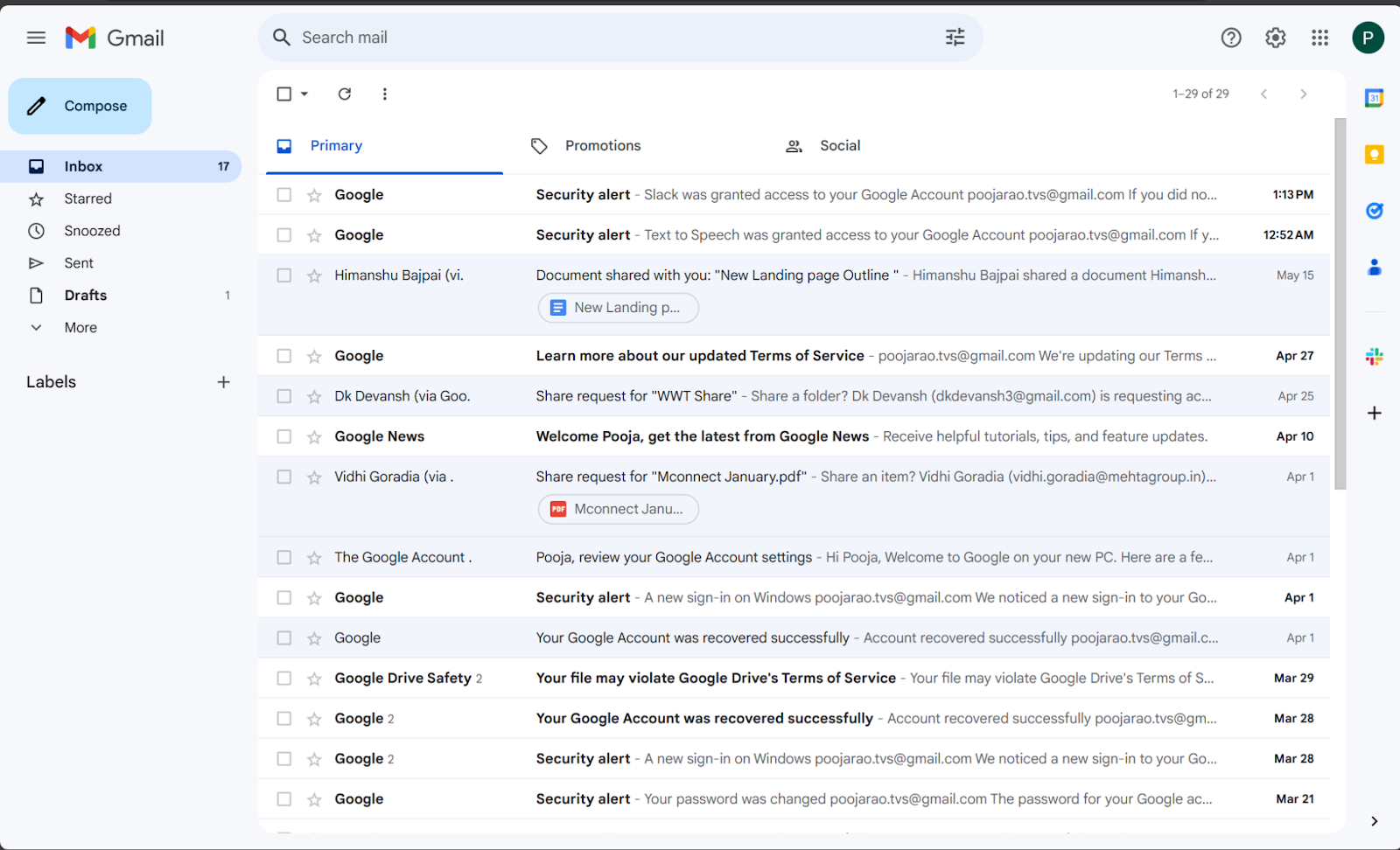Screen dimensions: 1400x850
Task: Star the Dk Devansh share request
Action: (314, 396)
